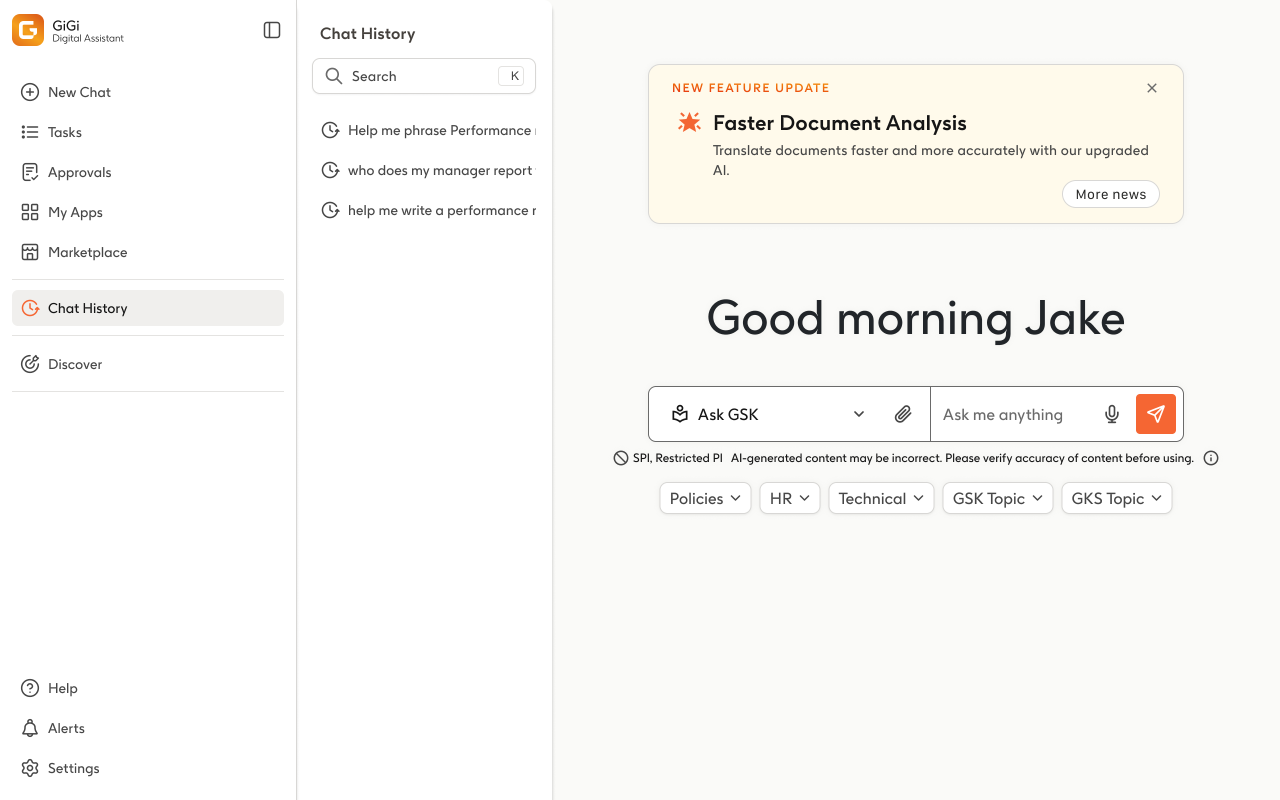This screenshot has height=800, width=1280.
Task: Click the Good morning Jake greeting
Action: [916, 319]
